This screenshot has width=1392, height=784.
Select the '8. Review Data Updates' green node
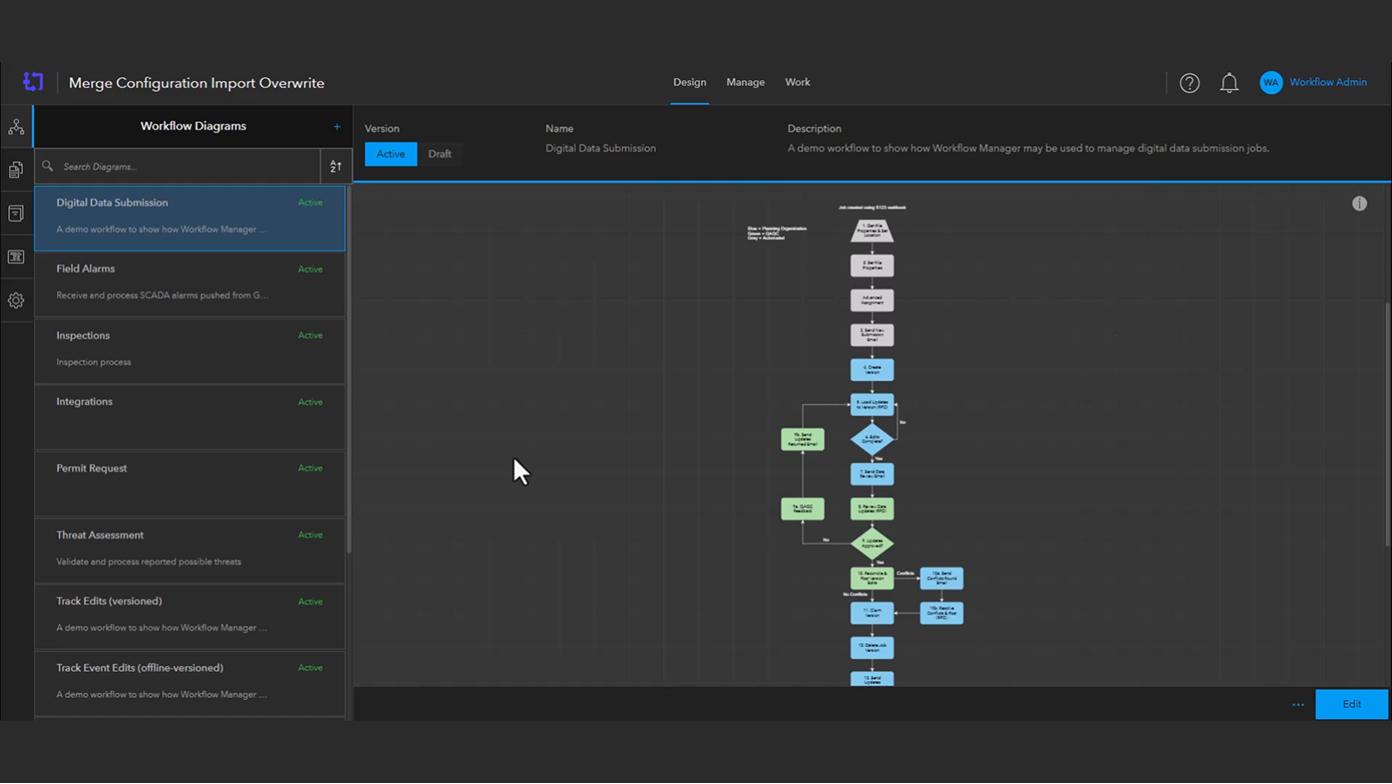pyautogui.click(x=872, y=509)
